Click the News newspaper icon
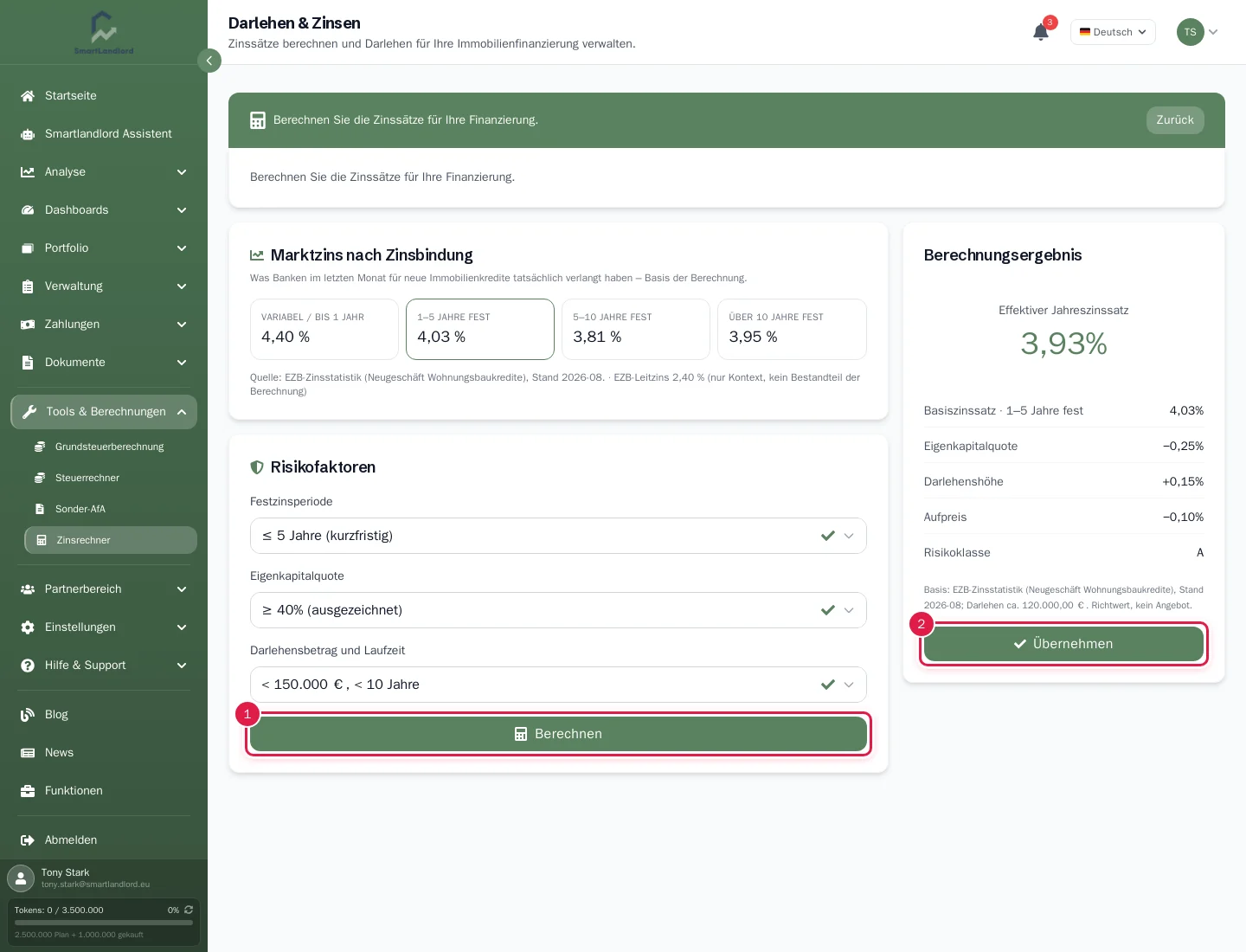The image size is (1246, 952). pos(28,753)
